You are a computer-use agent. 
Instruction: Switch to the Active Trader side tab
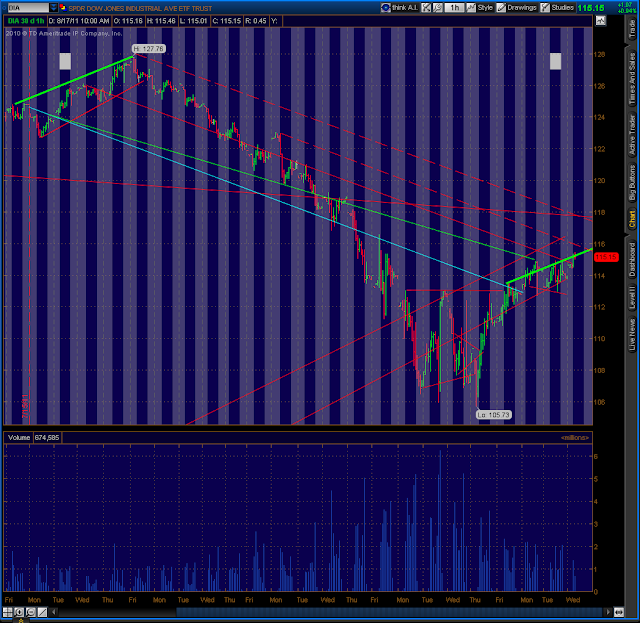click(632, 135)
